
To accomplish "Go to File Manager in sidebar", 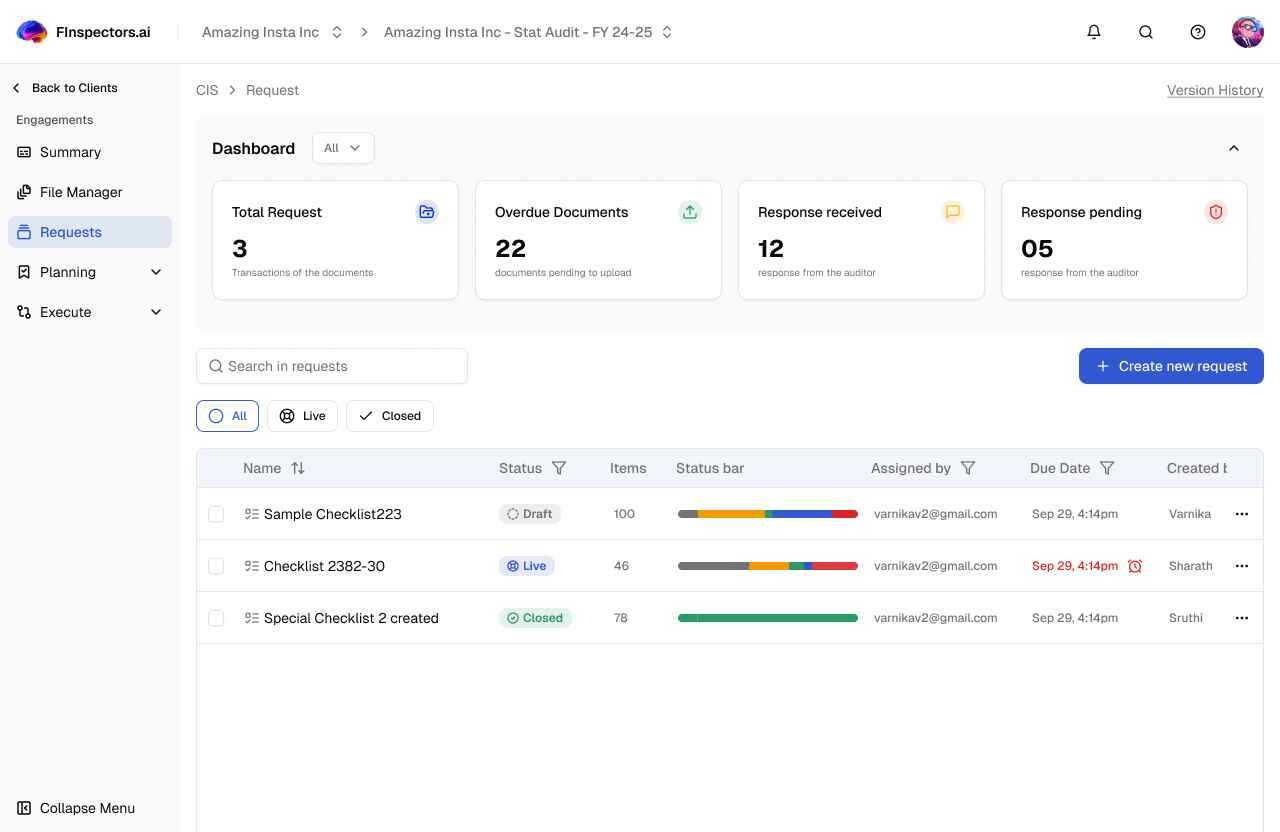I will (80, 192).
